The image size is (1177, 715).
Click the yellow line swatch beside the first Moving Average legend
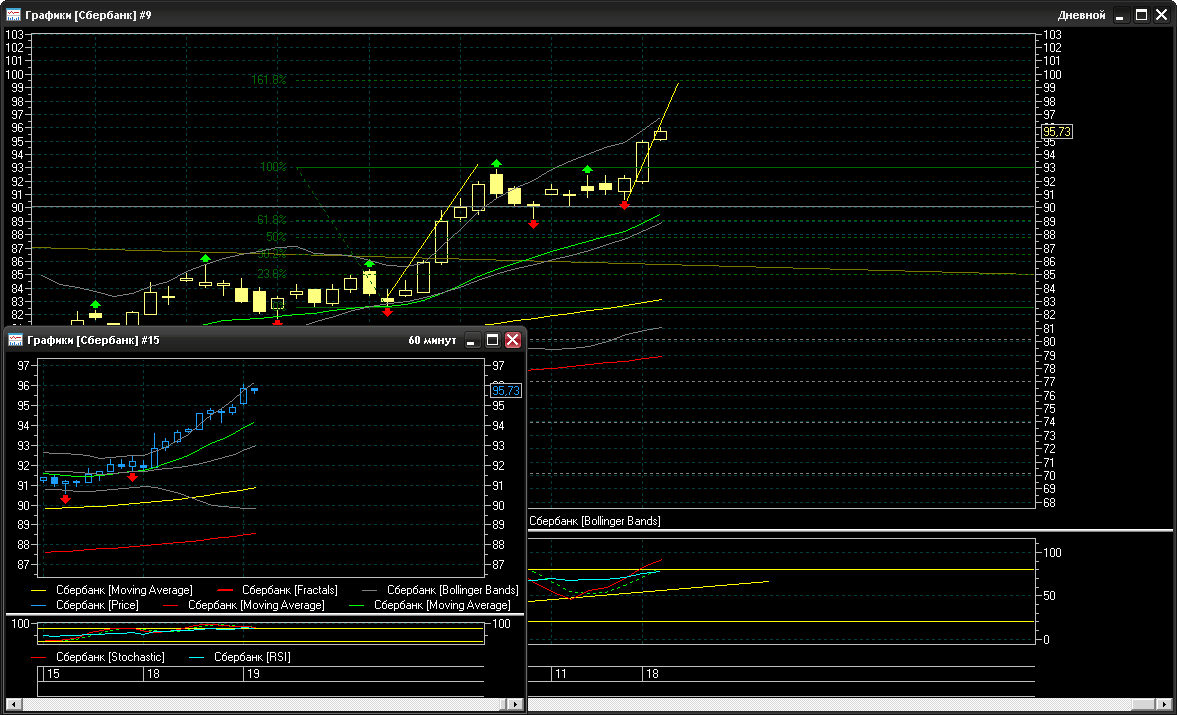(x=39, y=590)
